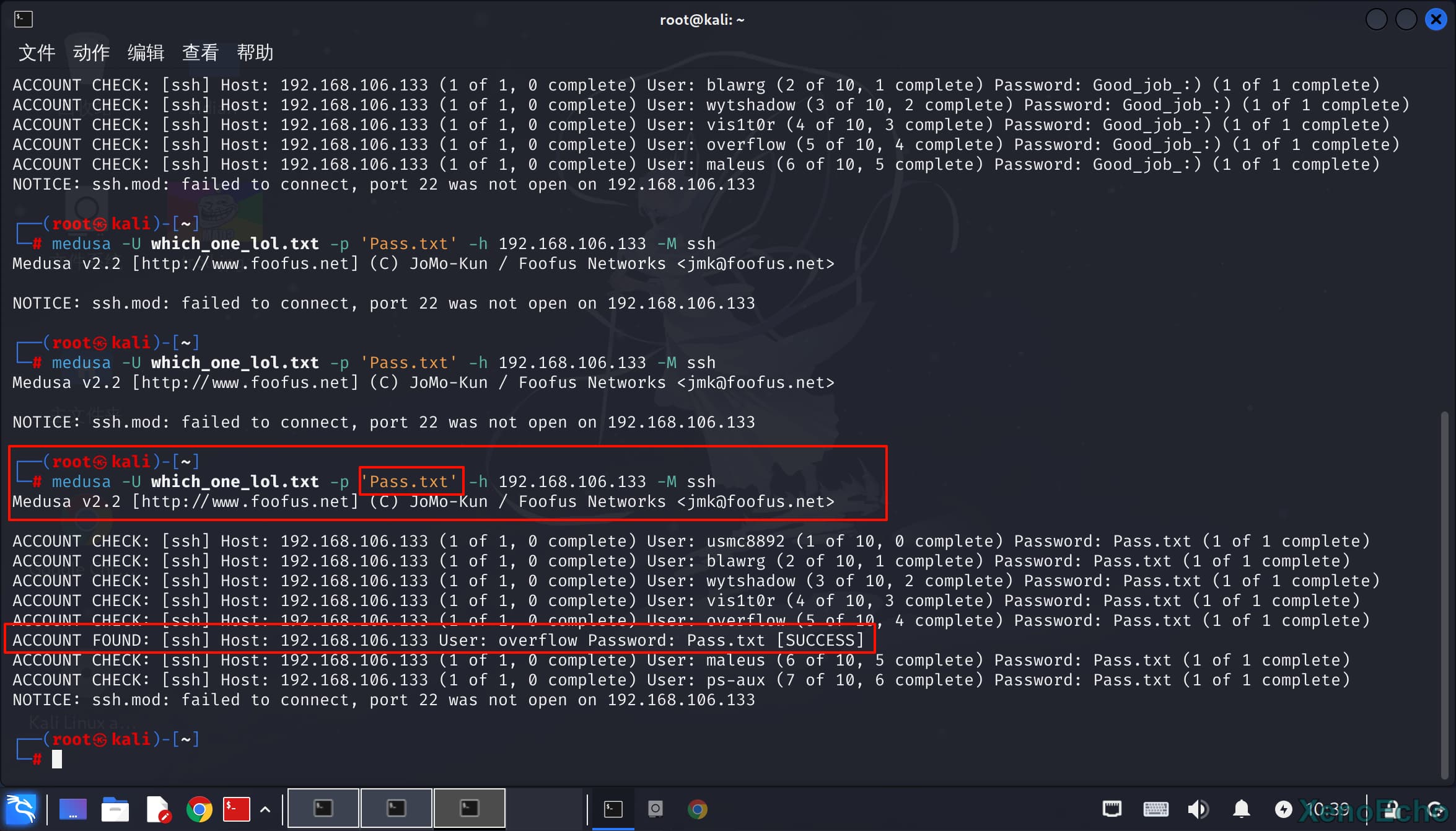Open the notifications bell icon

tap(1241, 809)
